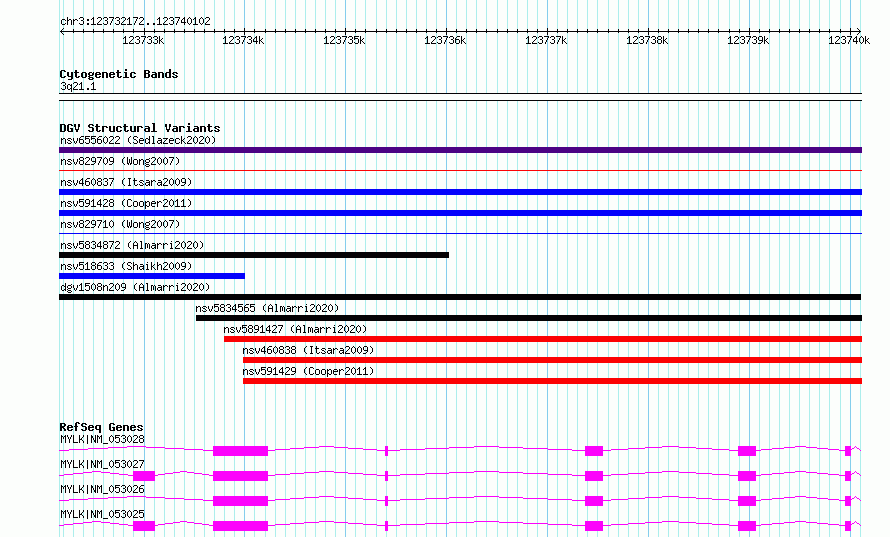Select black bar under nsv5834872 (Almarri2020)
The image size is (890, 537).
[254, 255]
